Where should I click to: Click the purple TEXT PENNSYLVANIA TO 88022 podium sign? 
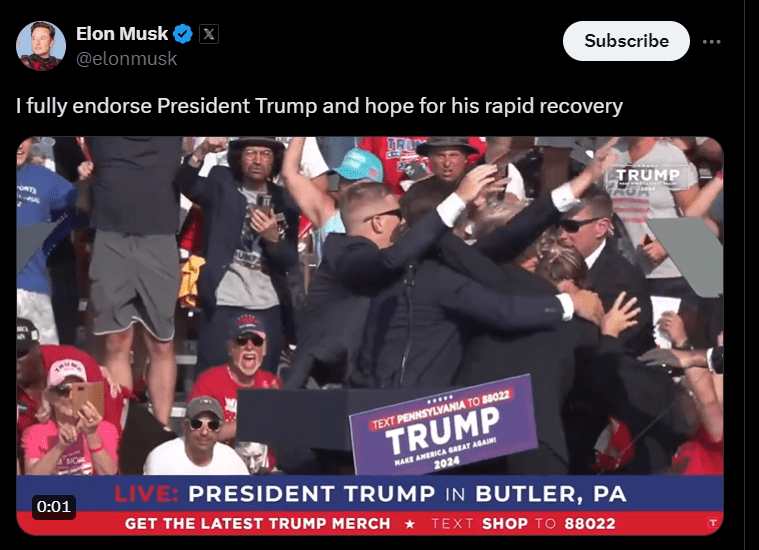(x=442, y=425)
